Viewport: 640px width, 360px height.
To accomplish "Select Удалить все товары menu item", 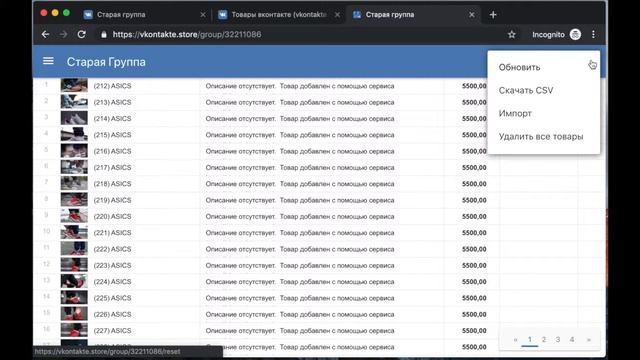I will click(541, 137).
